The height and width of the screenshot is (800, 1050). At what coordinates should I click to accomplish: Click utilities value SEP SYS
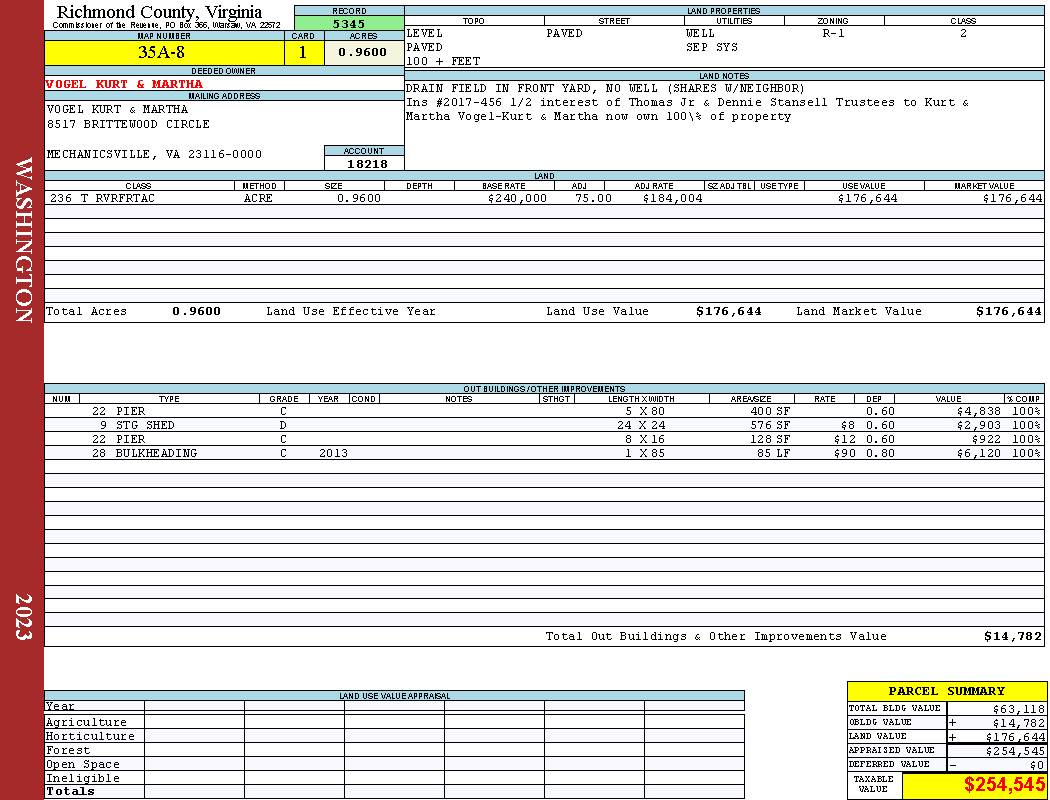click(x=711, y=48)
